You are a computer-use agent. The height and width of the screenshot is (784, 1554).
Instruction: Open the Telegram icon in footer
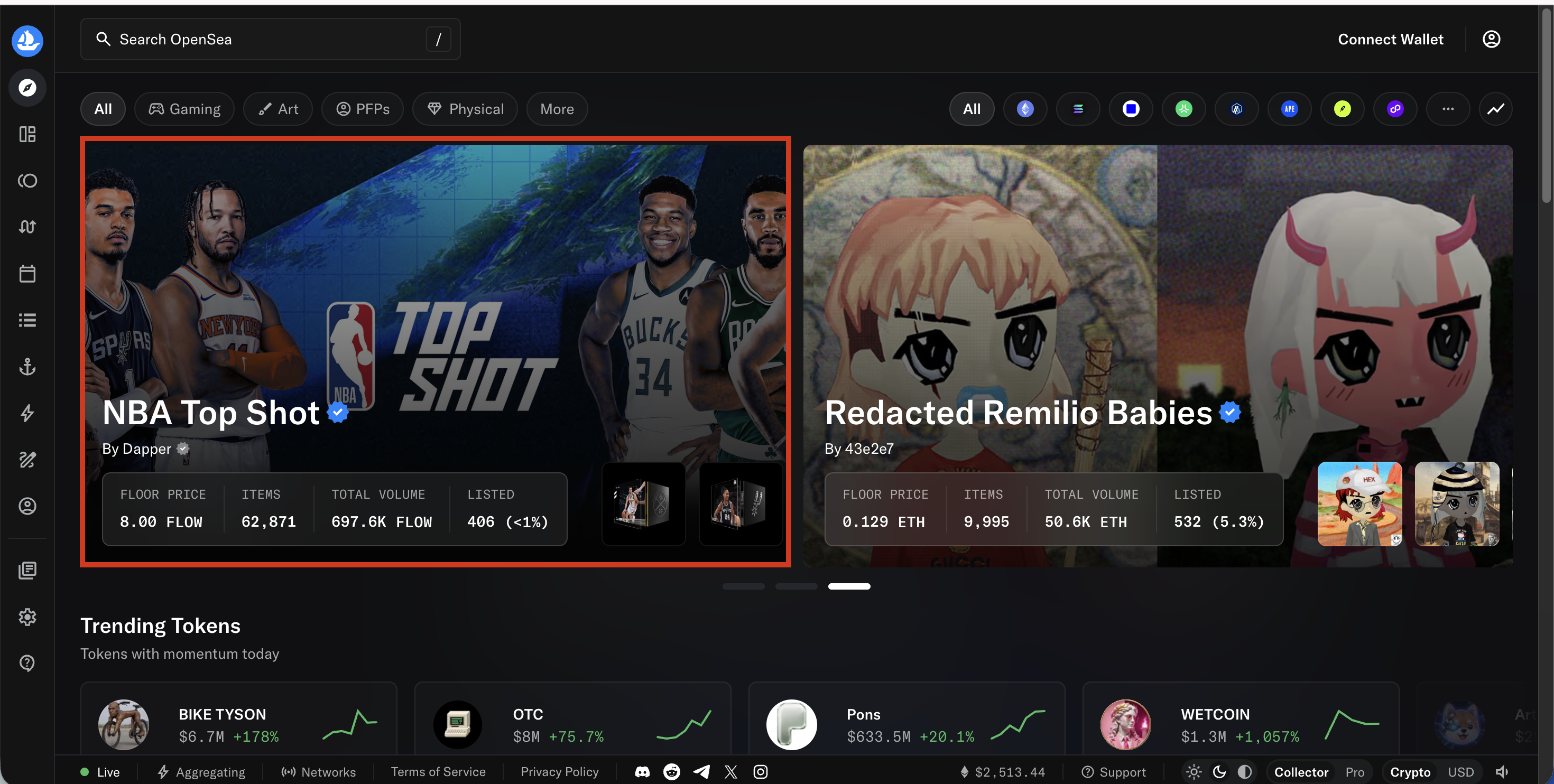[x=701, y=772]
